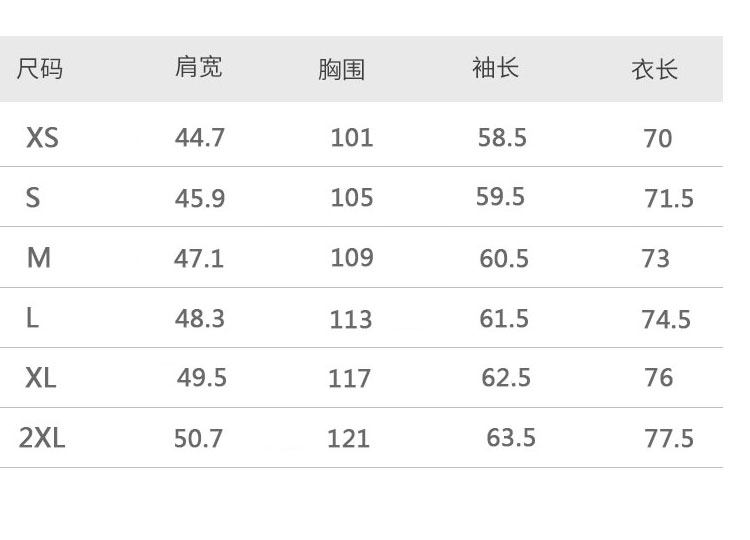
Task: Click sleeve length value 61.5
Action: pos(504,318)
